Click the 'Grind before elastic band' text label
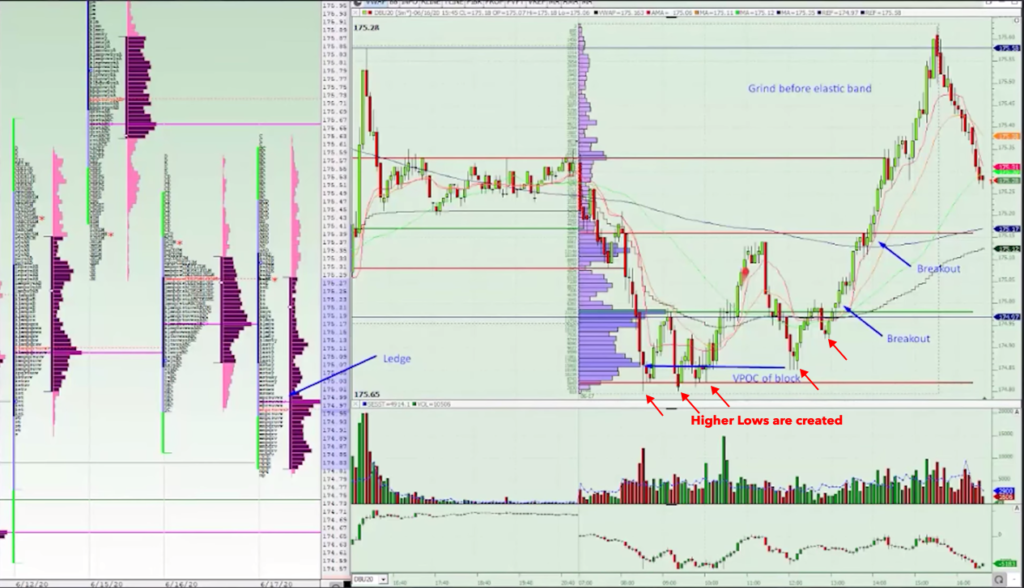Viewport: 1024px width, 588px height. [810, 88]
